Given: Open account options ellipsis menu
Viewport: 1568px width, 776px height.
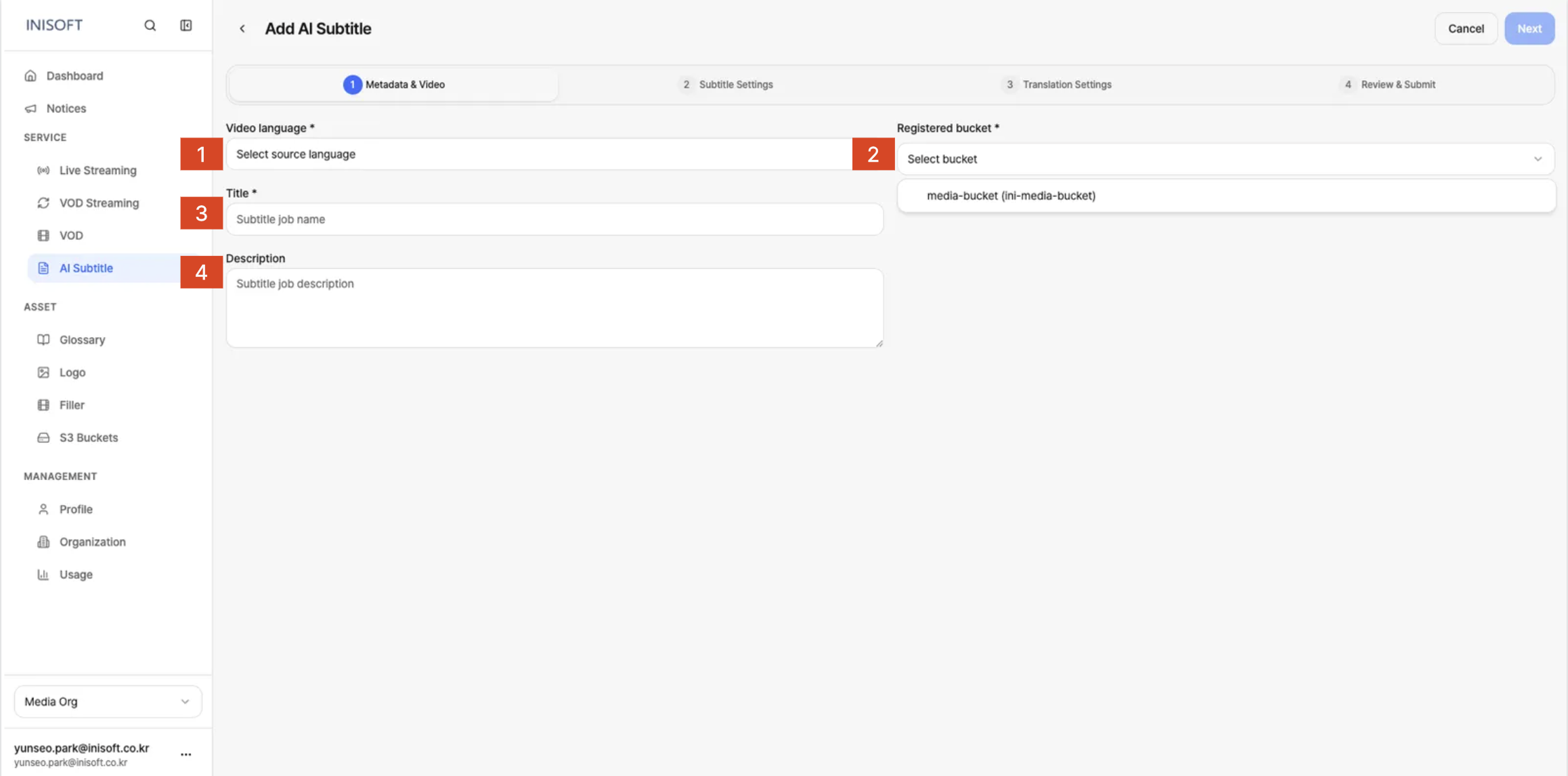Looking at the screenshot, I should click(186, 754).
